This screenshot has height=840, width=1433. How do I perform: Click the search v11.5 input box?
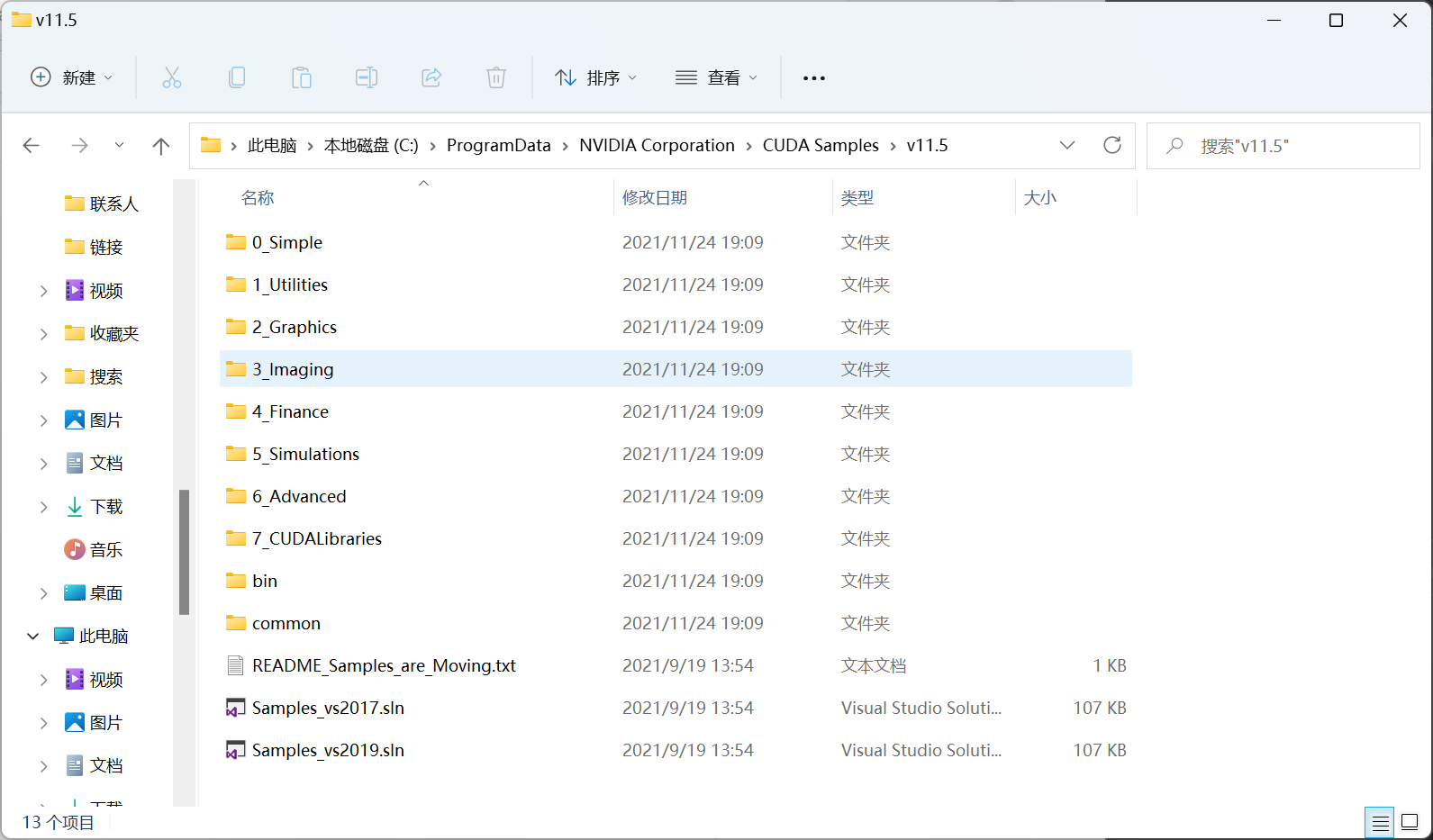tap(1283, 146)
